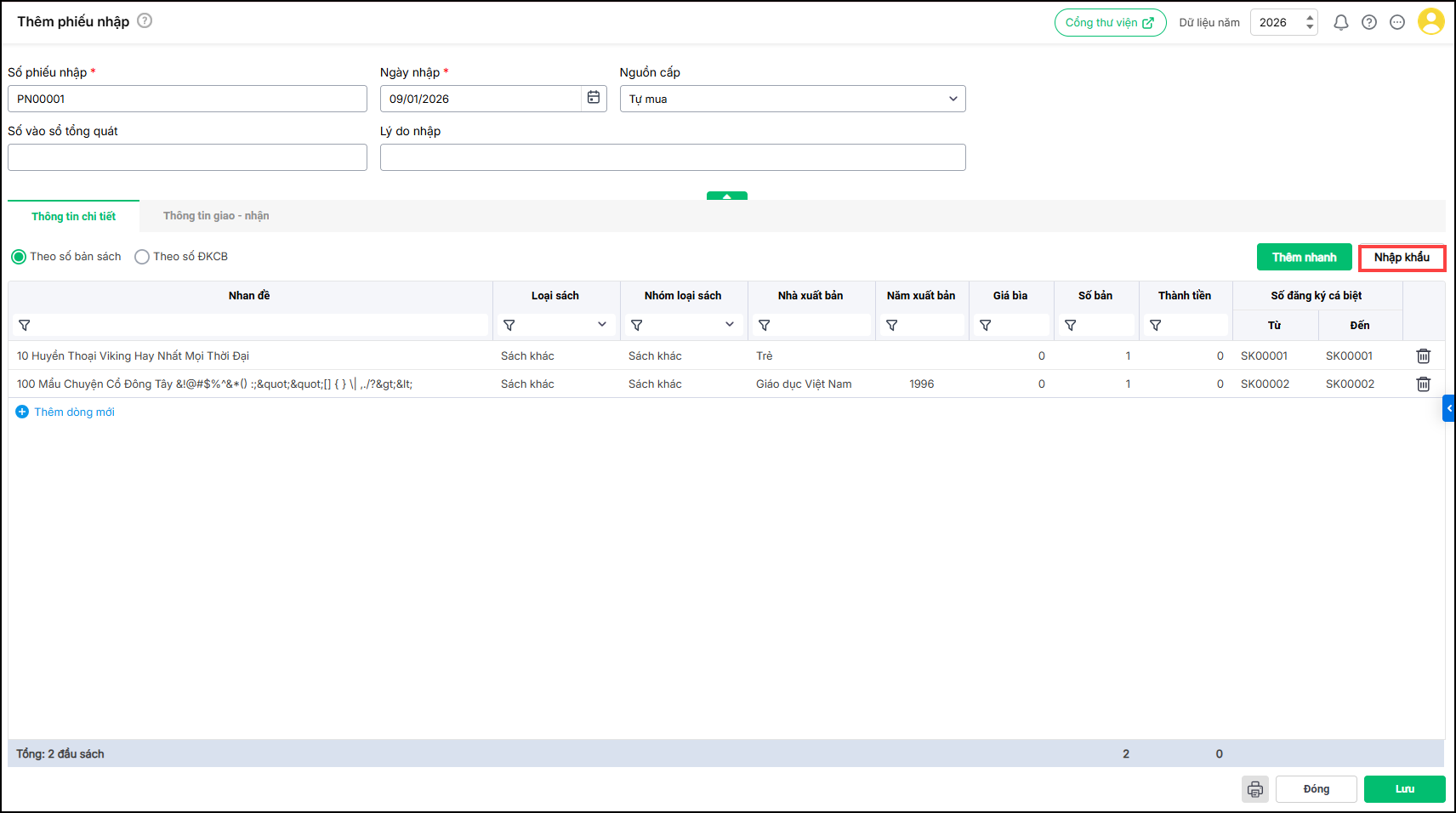Click the chat messages bubble icon

click(1396, 23)
